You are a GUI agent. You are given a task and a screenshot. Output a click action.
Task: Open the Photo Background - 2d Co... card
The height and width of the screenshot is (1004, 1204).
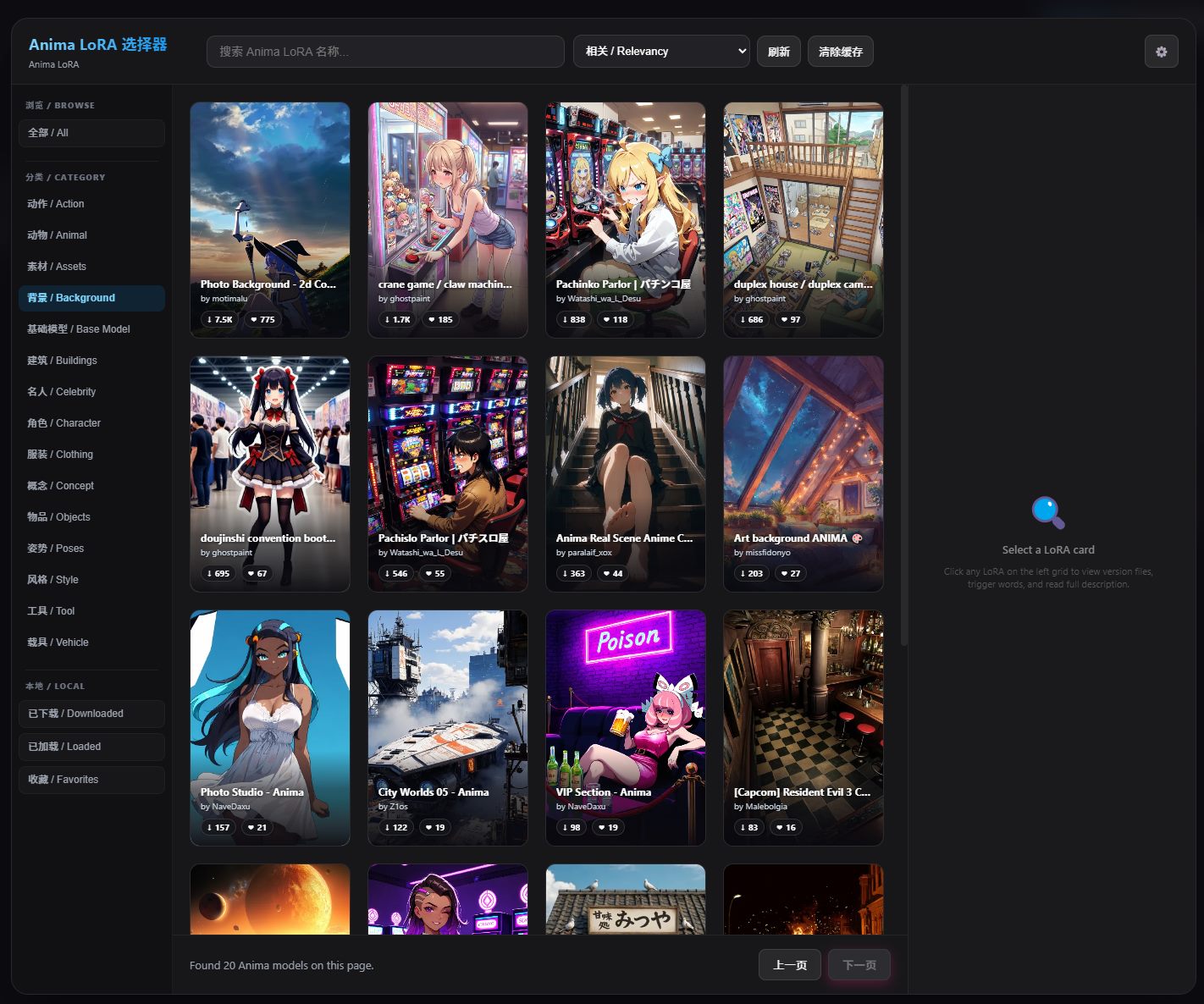coord(270,220)
